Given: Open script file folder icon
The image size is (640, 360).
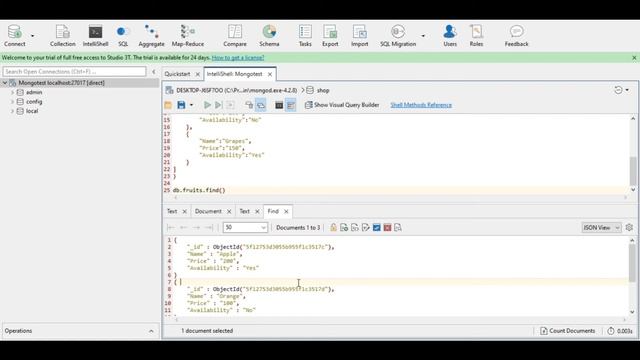Looking at the screenshot, I should pos(168,105).
